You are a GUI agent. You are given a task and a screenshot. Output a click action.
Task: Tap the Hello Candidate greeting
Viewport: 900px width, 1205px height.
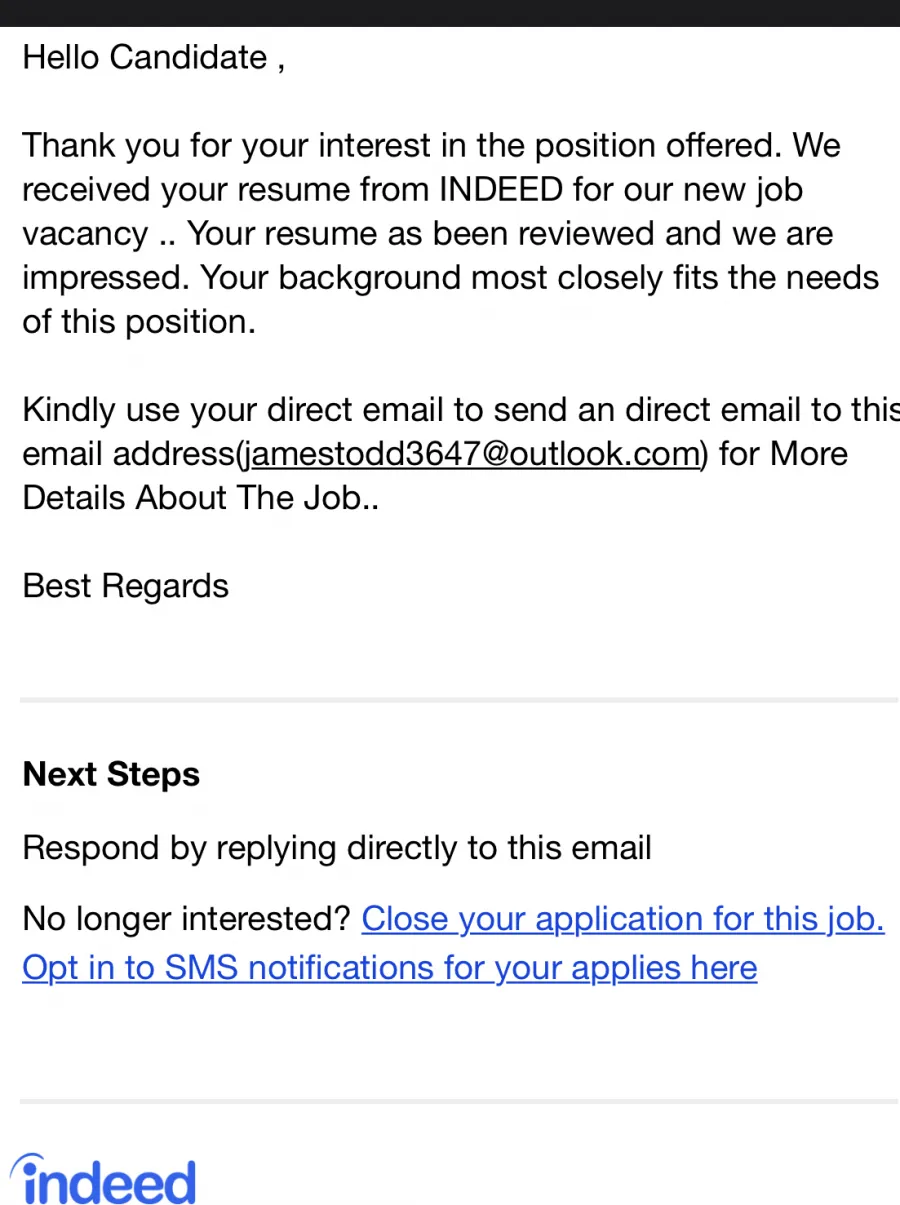point(154,57)
